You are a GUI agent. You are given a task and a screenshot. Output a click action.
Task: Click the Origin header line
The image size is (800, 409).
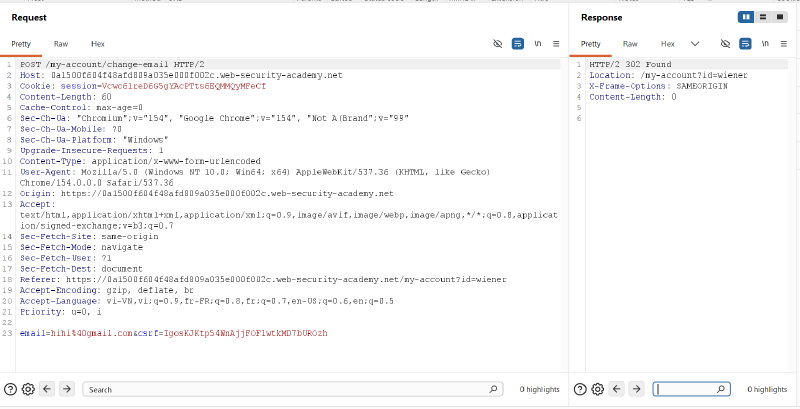[207, 194]
